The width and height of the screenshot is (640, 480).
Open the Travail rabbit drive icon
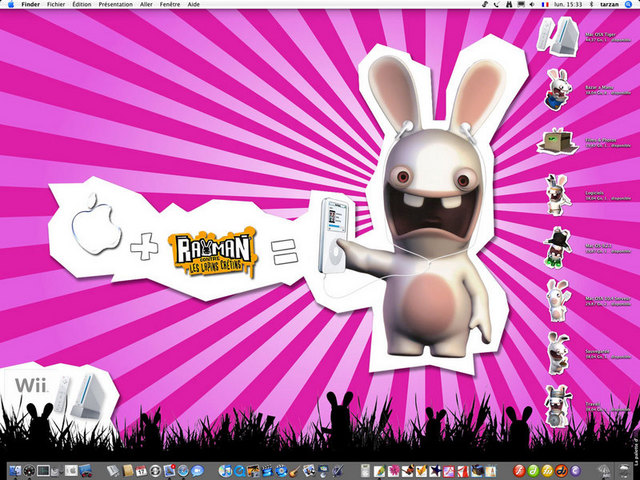coord(558,406)
